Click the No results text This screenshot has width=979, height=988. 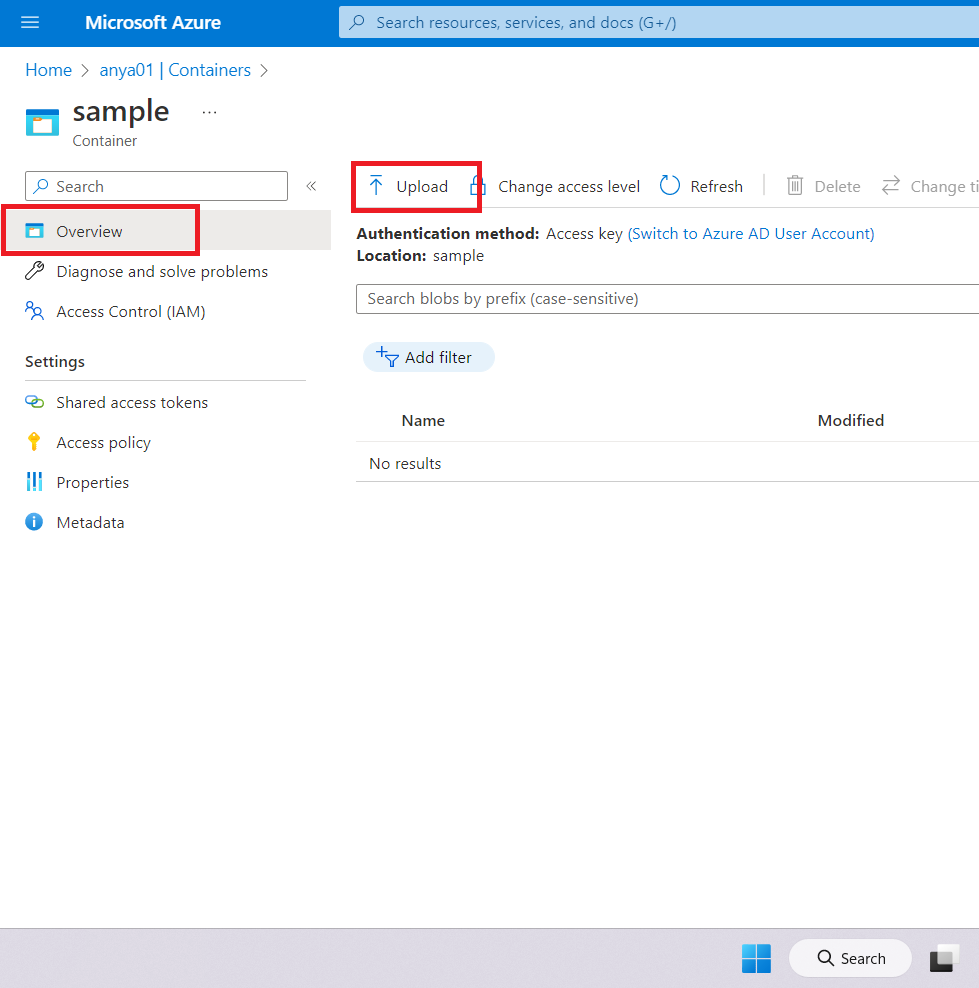pyautogui.click(x=405, y=464)
